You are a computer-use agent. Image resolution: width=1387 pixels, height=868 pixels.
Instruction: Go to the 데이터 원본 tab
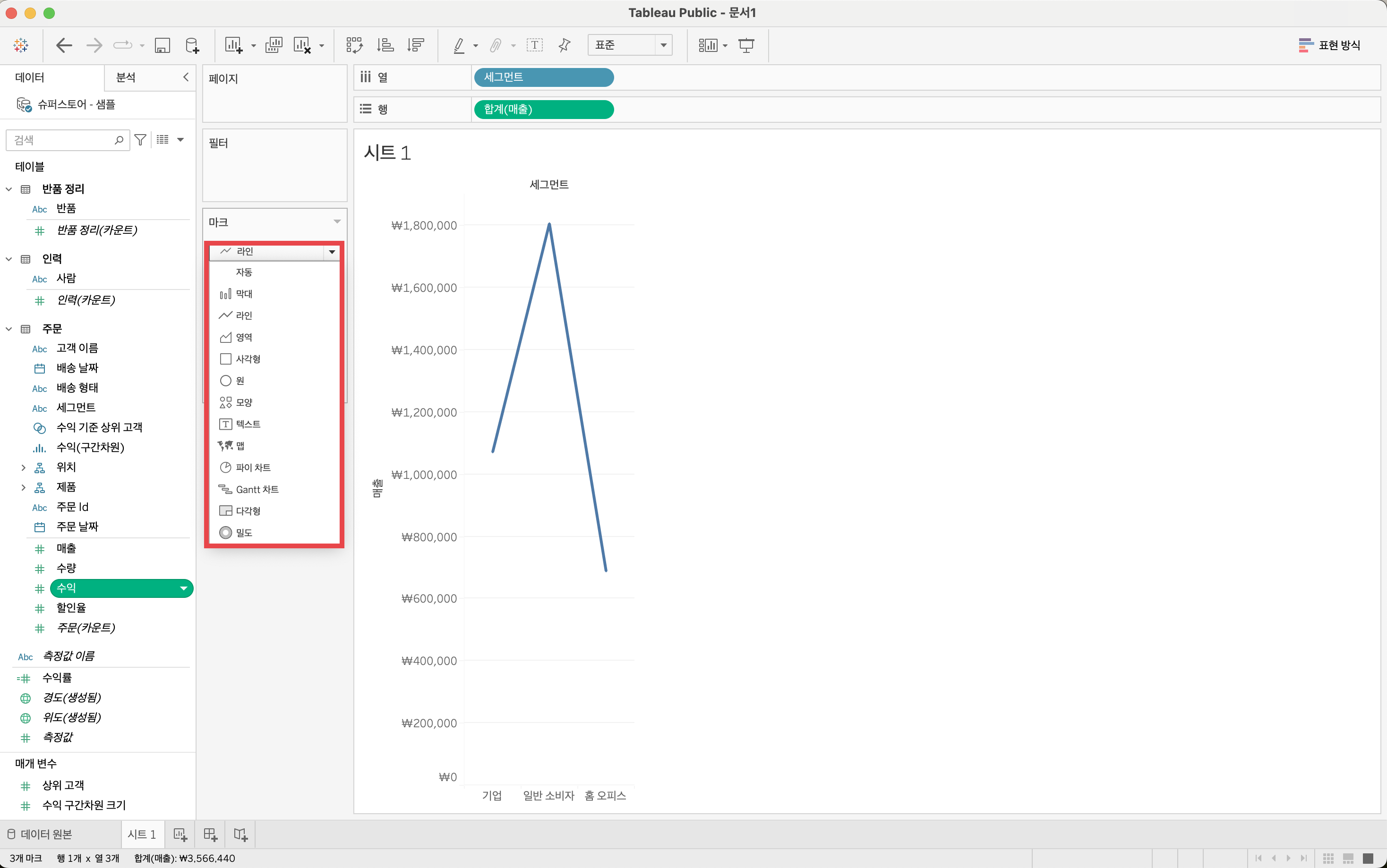tap(40, 834)
